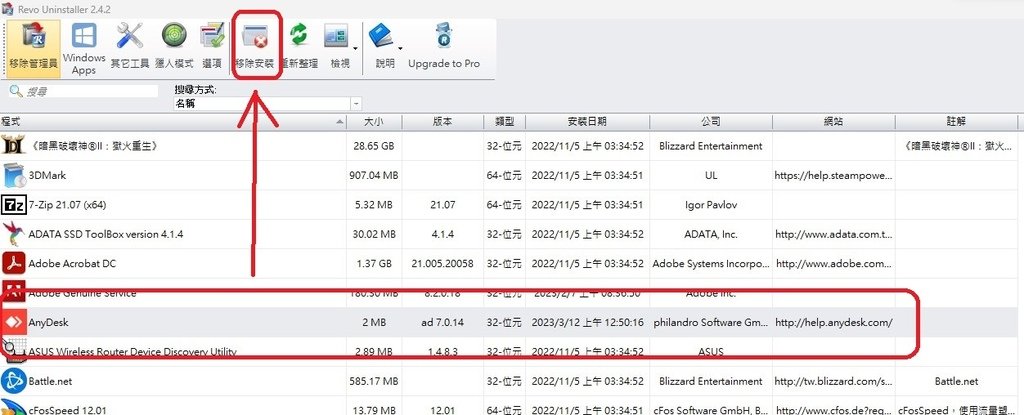Image resolution: width=1024 pixels, height=415 pixels.
Task: Expand the 說明 dropdown arrow
Action: pos(400,48)
